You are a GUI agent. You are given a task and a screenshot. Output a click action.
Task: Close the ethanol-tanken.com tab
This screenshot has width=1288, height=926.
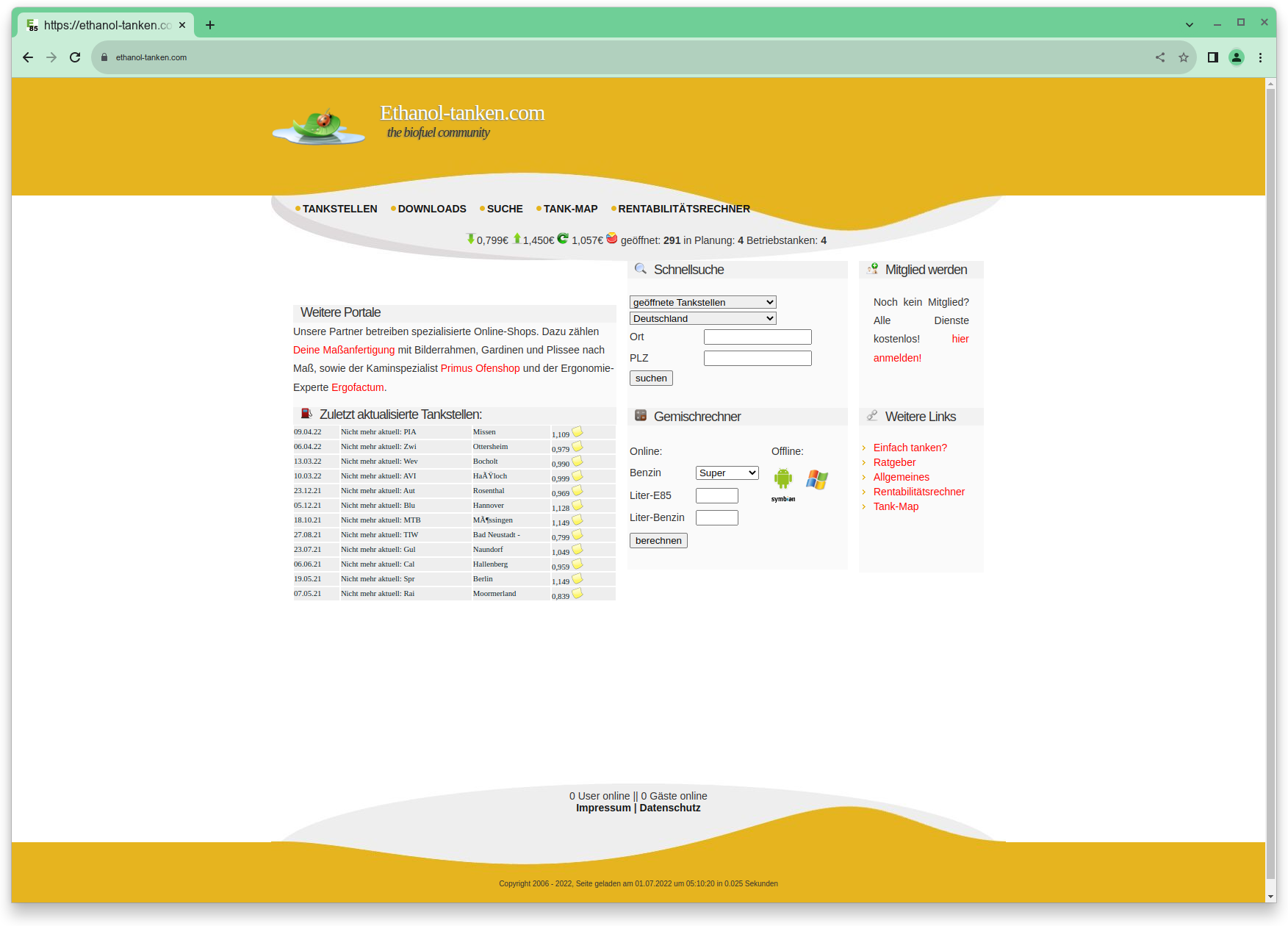182,25
